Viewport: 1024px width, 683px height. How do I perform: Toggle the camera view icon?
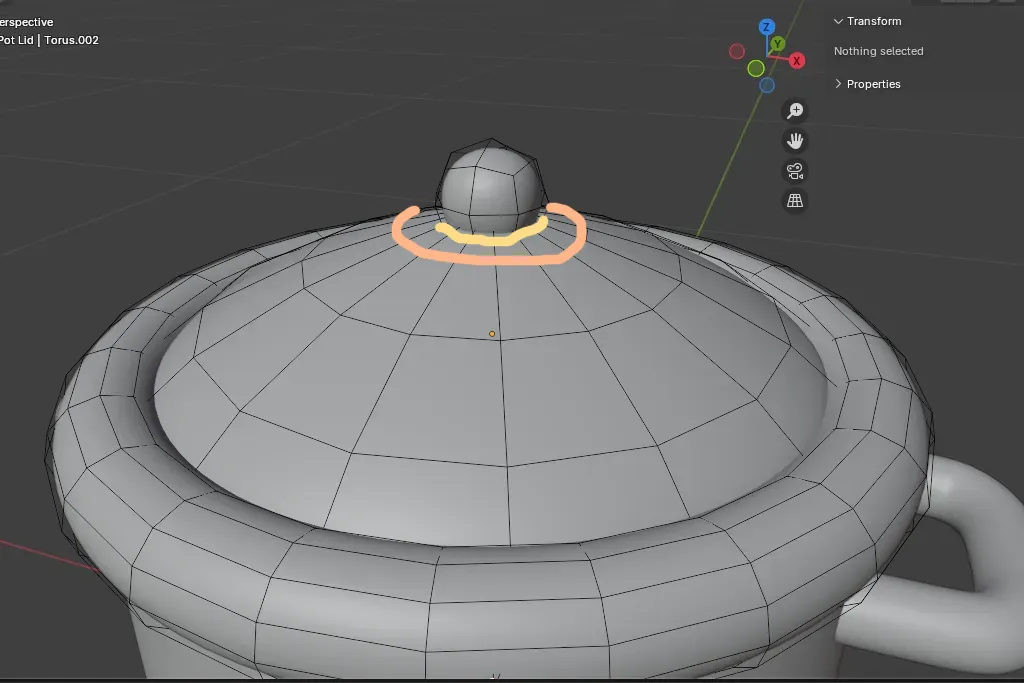[795, 171]
